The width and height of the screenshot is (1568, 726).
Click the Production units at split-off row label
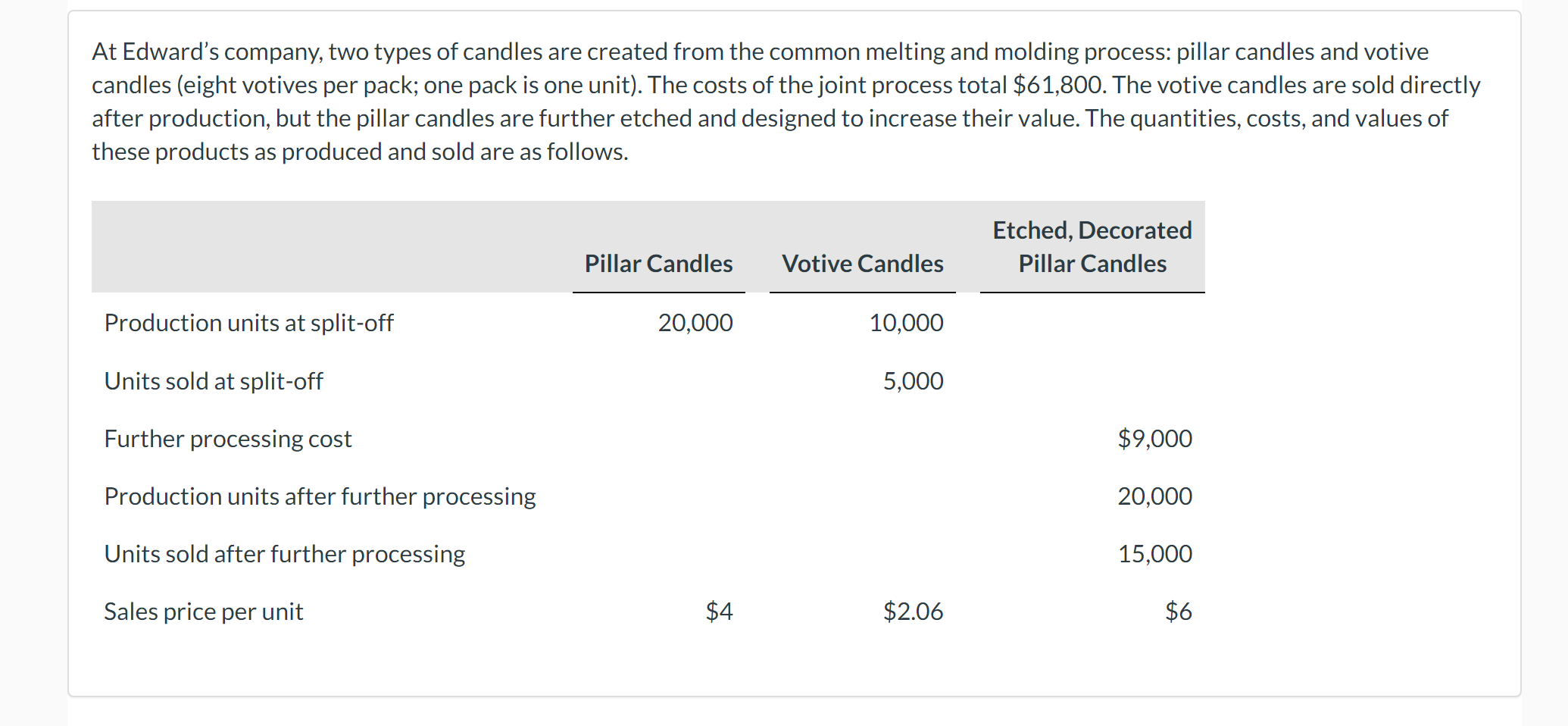coord(248,323)
